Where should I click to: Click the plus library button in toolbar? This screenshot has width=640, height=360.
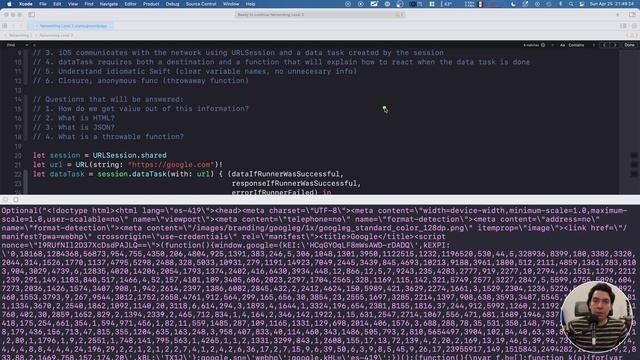click(x=618, y=15)
